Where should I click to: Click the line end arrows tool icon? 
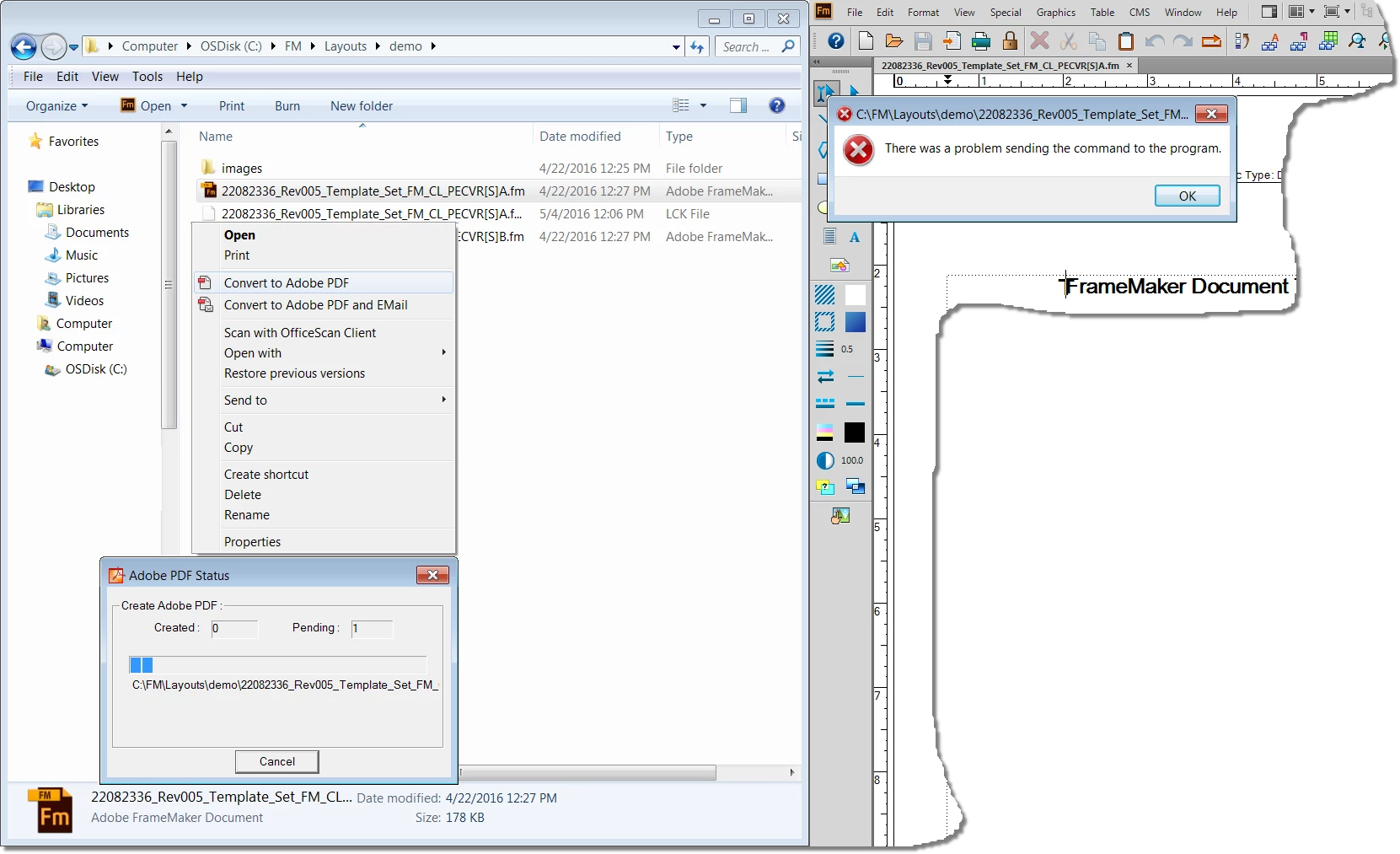pyautogui.click(x=825, y=376)
